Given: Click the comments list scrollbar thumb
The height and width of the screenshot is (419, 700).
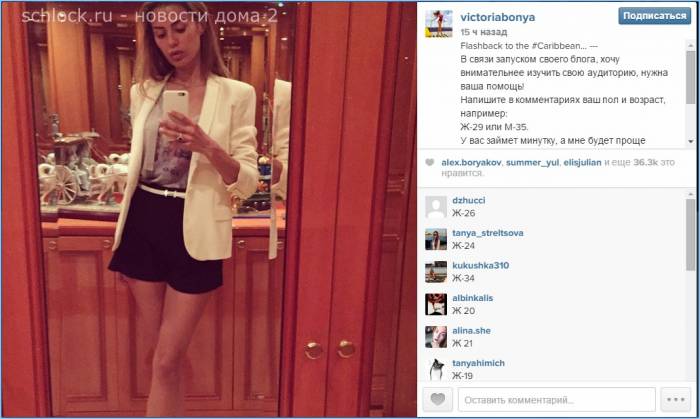Looking at the screenshot, I should [x=691, y=235].
